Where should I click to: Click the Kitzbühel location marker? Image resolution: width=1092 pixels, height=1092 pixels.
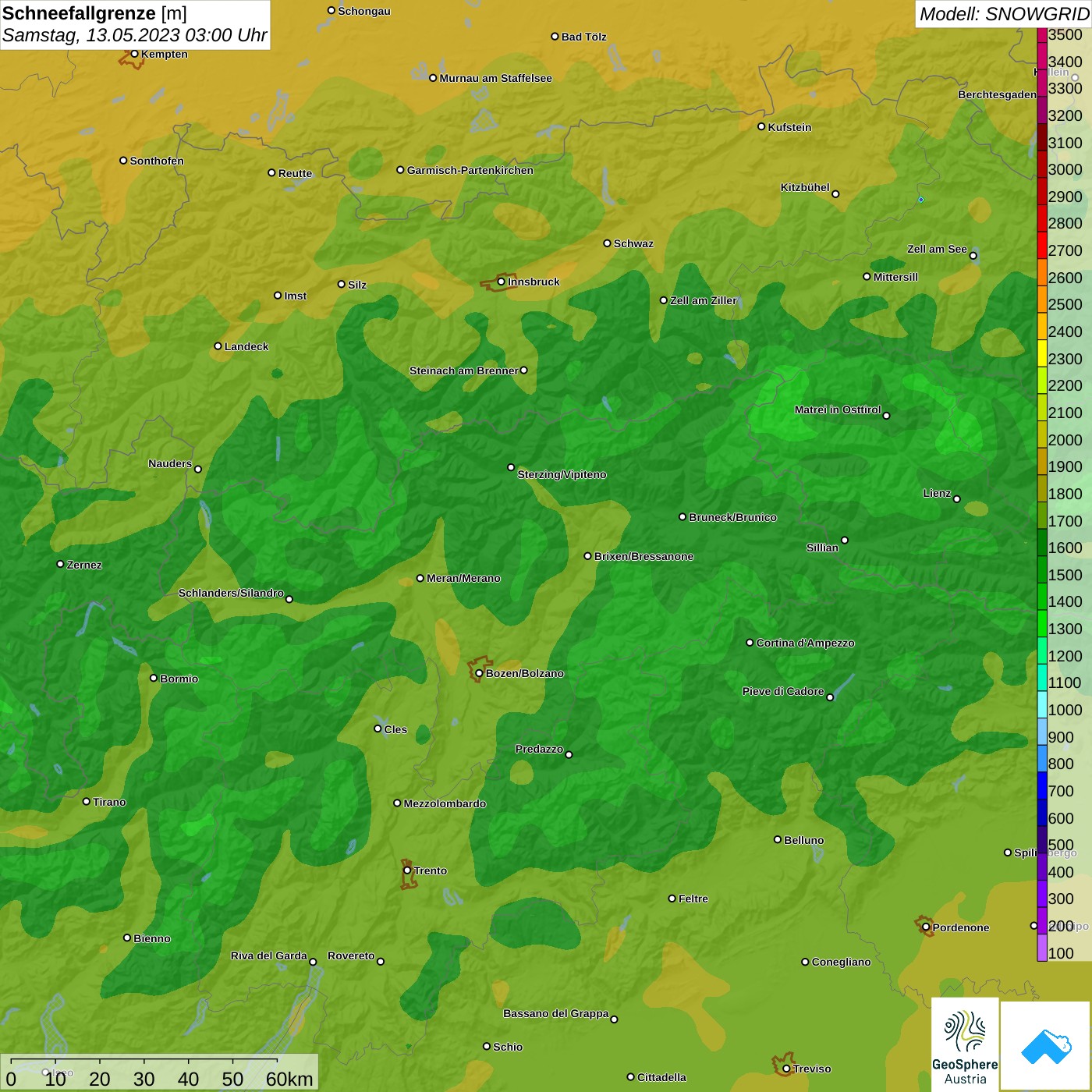[835, 194]
